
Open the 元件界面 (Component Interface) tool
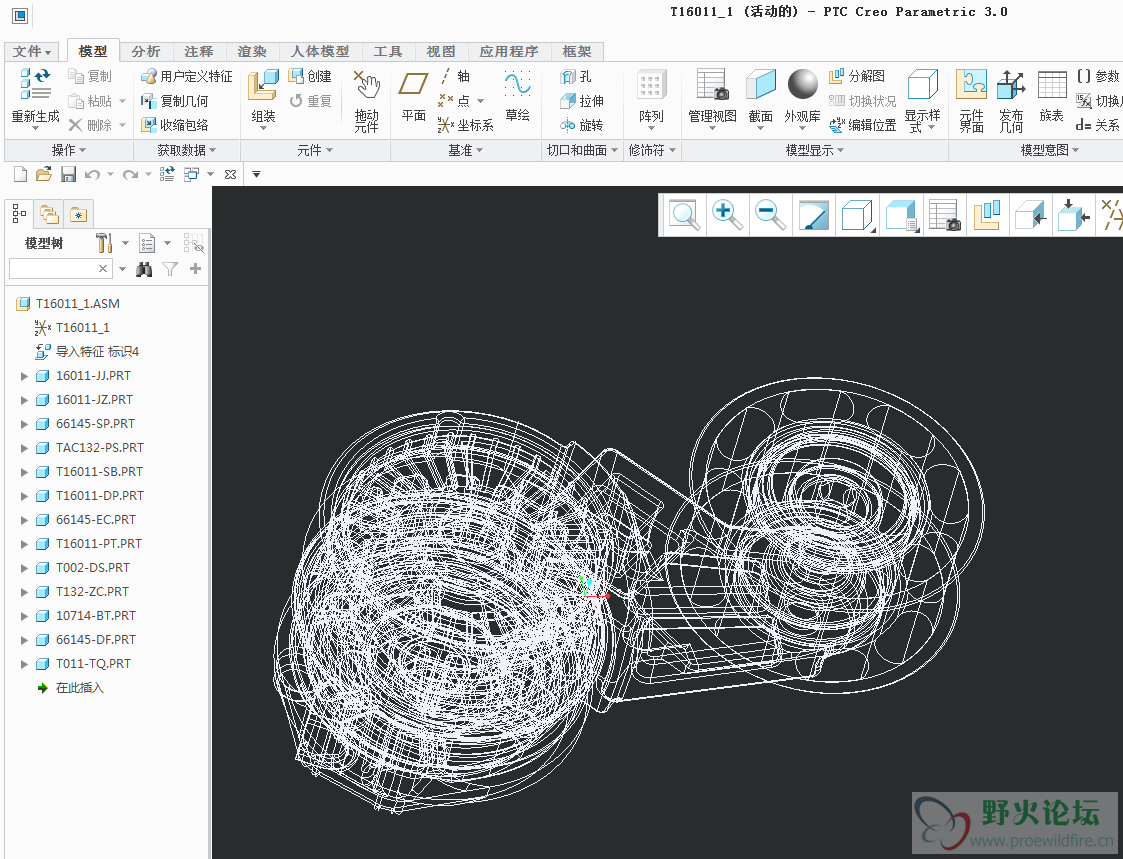[x=971, y=100]
